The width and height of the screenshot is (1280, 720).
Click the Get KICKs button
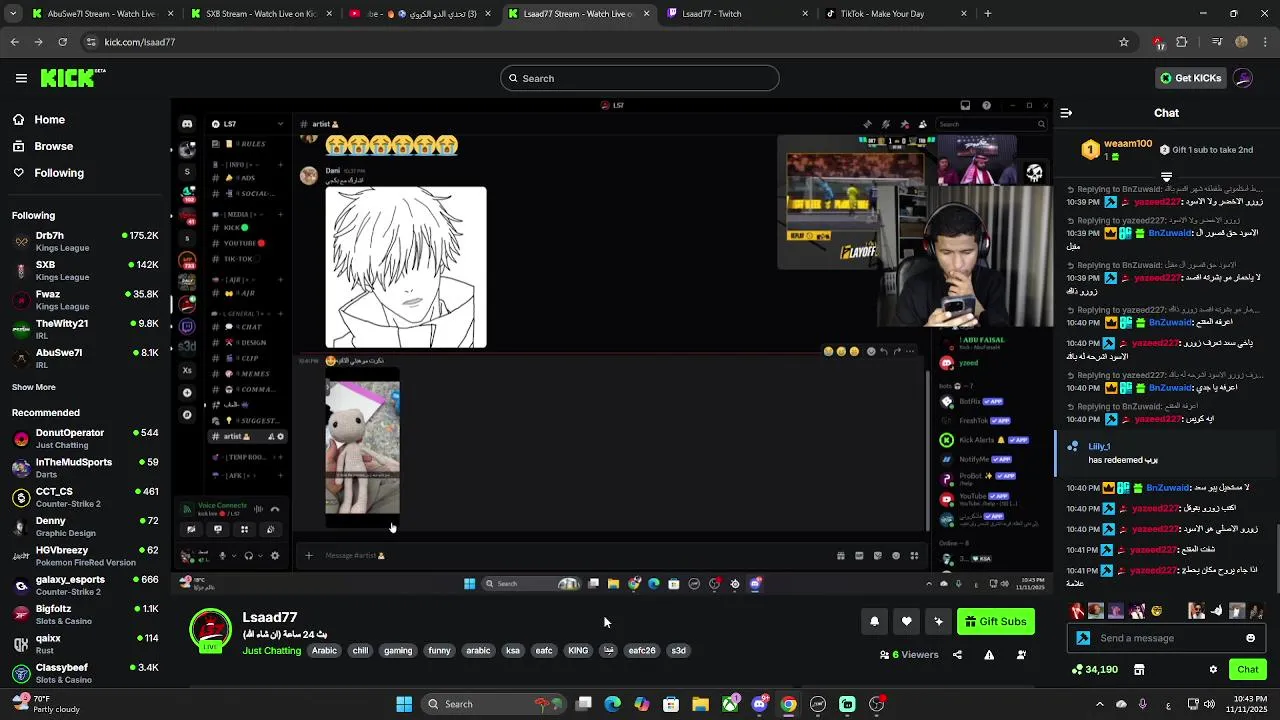point(1190,78)
